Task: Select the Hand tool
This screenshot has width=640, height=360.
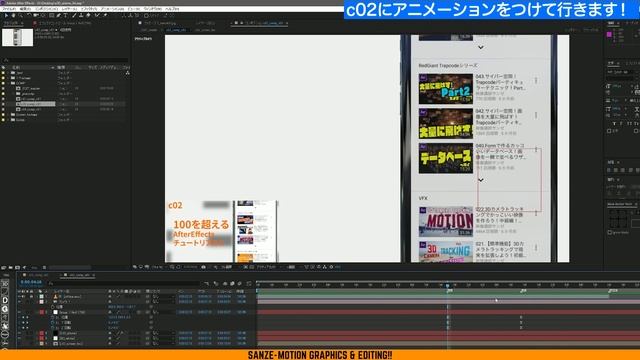Action: (13, 16)
